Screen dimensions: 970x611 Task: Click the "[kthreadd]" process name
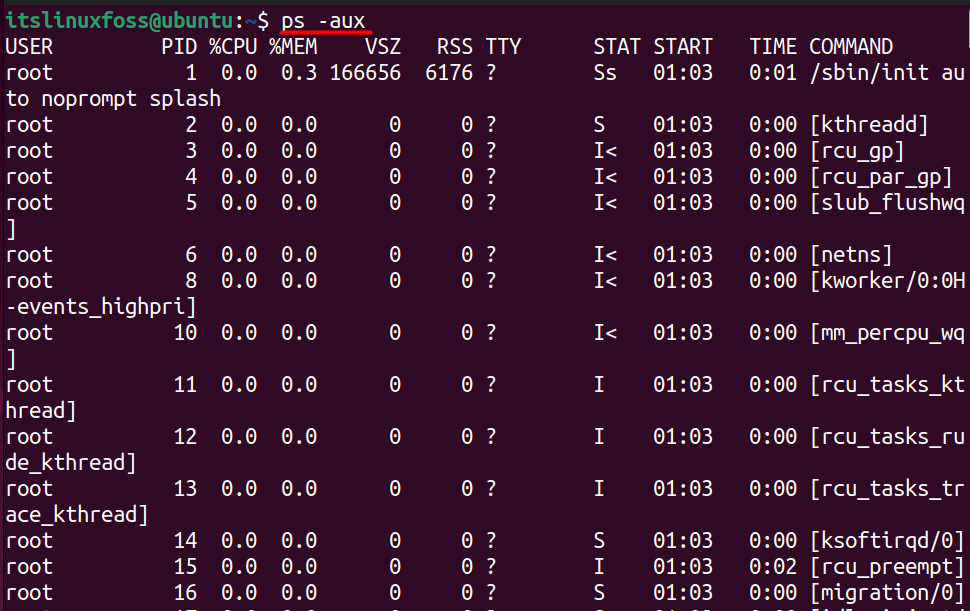coord(869,125)
